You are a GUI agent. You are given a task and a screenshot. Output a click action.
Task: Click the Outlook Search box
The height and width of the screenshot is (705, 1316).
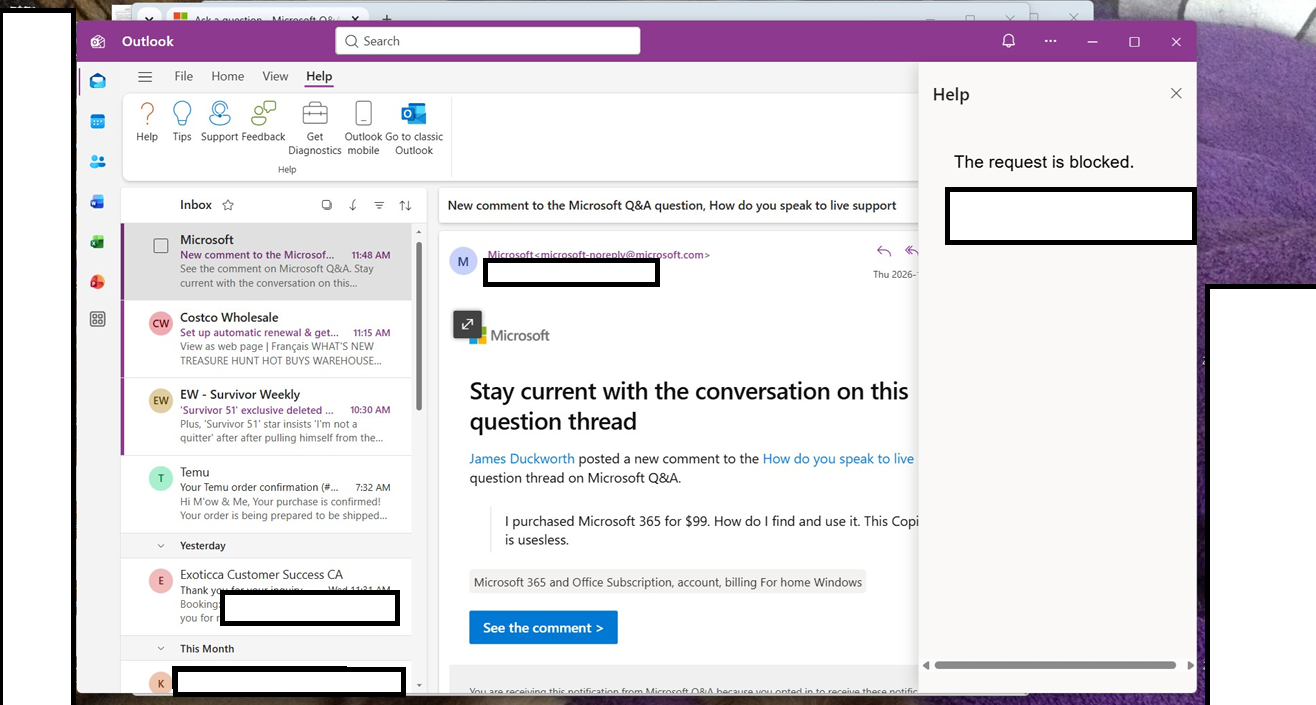[x=488, y=41]
